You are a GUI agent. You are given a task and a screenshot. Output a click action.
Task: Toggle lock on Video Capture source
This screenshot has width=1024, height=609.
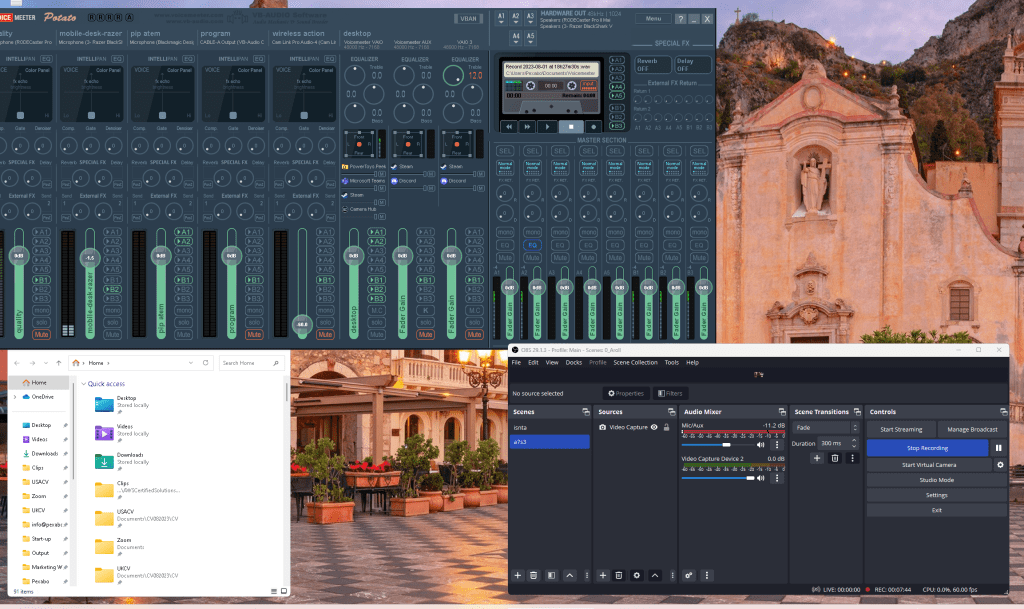[666, 427]
